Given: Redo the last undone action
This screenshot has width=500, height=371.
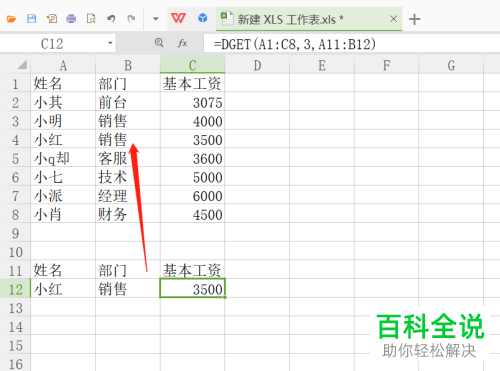Looking at the screenshot, I should [x=131, y=19].
